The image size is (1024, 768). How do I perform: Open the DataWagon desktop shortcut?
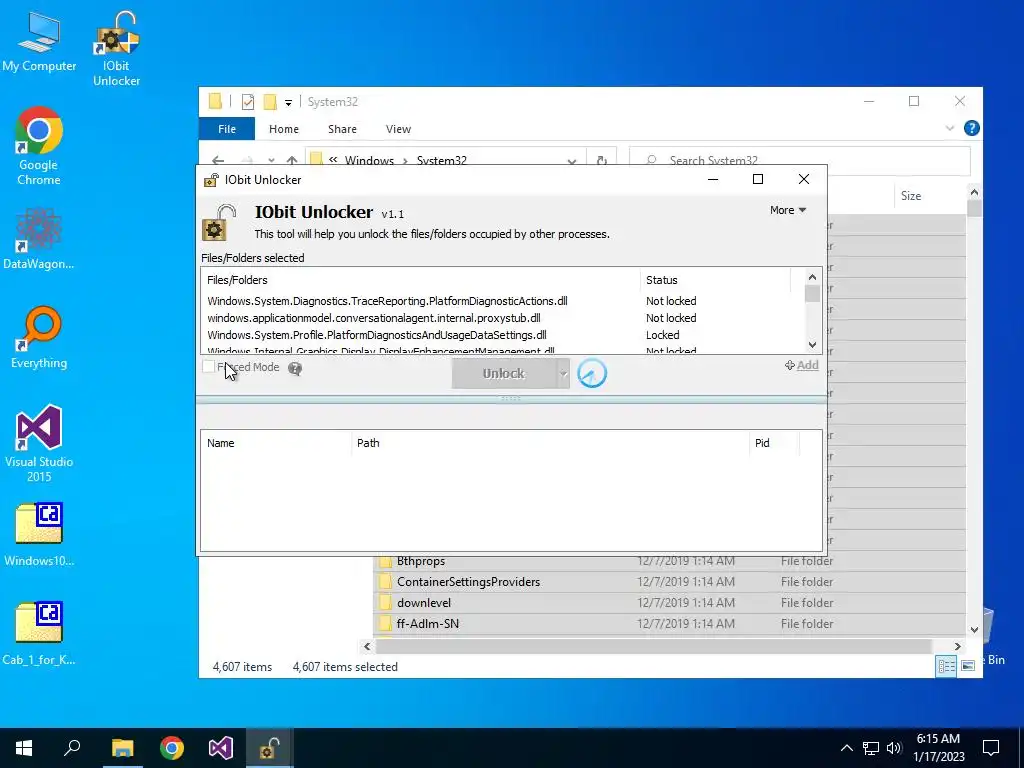pyautogui.click(x=39, y=238)
